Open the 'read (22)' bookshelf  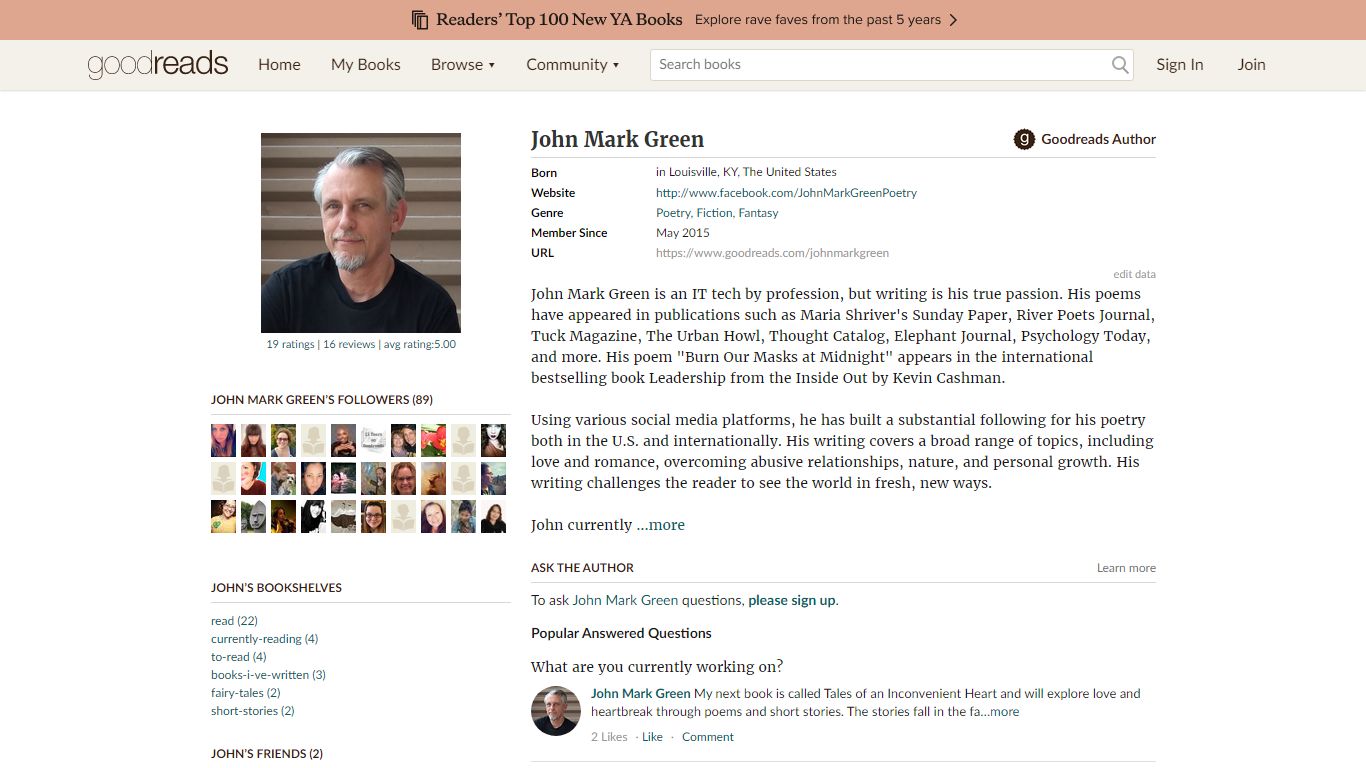[234, 621]
